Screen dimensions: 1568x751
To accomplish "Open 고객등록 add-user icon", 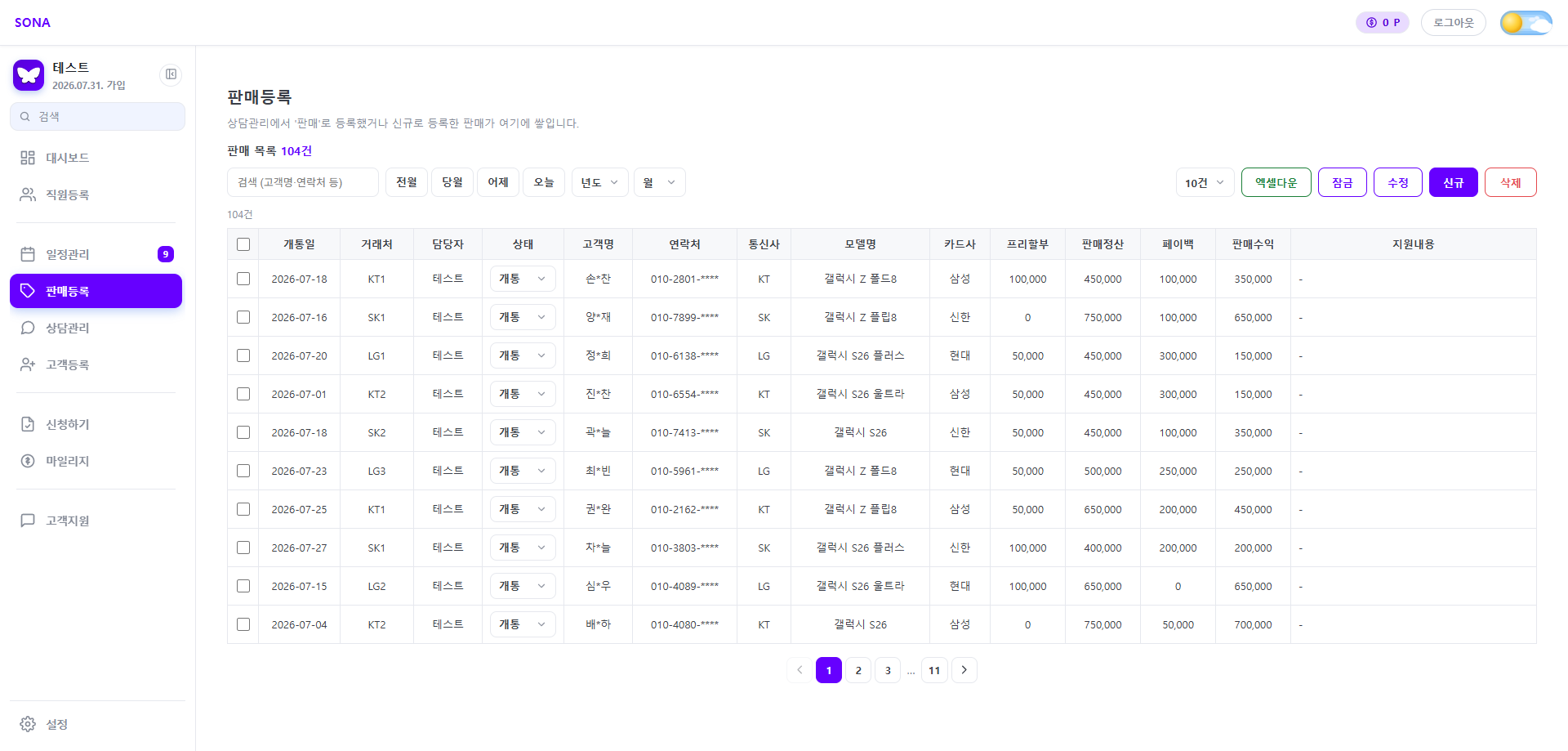I will 28,364.
